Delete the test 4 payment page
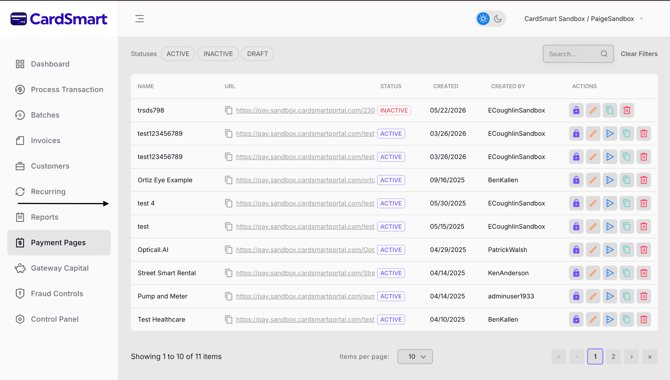The width and height of the screenshot is (670, 380). pos(644,203)
